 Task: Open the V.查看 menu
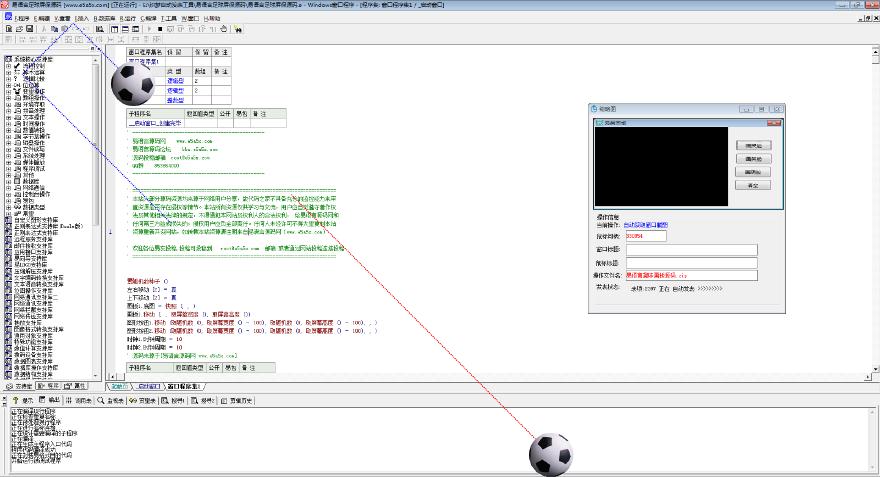click(x=62, y=19)
